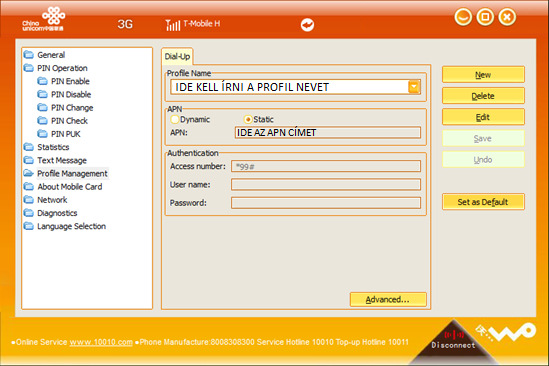
Task: Click the Access number field
Action: pyautogui.click(x=326, y=166)
